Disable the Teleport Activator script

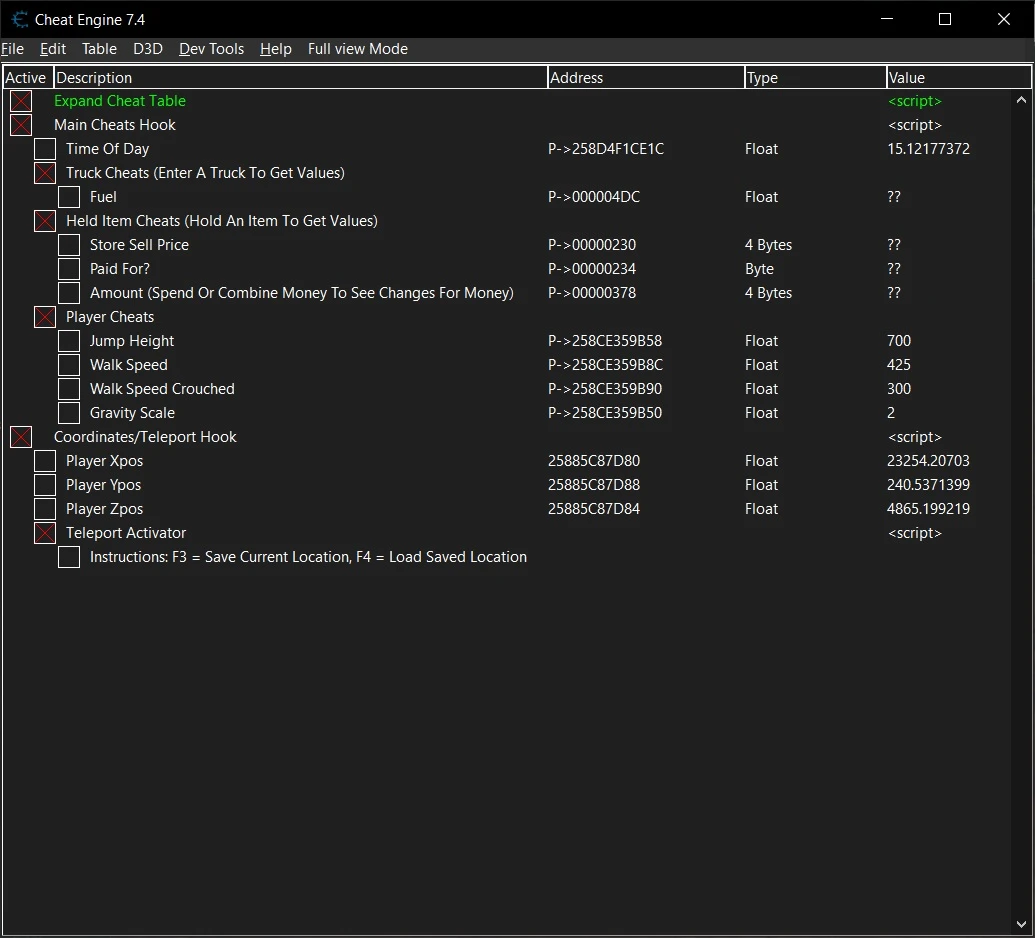pos(44,532)
